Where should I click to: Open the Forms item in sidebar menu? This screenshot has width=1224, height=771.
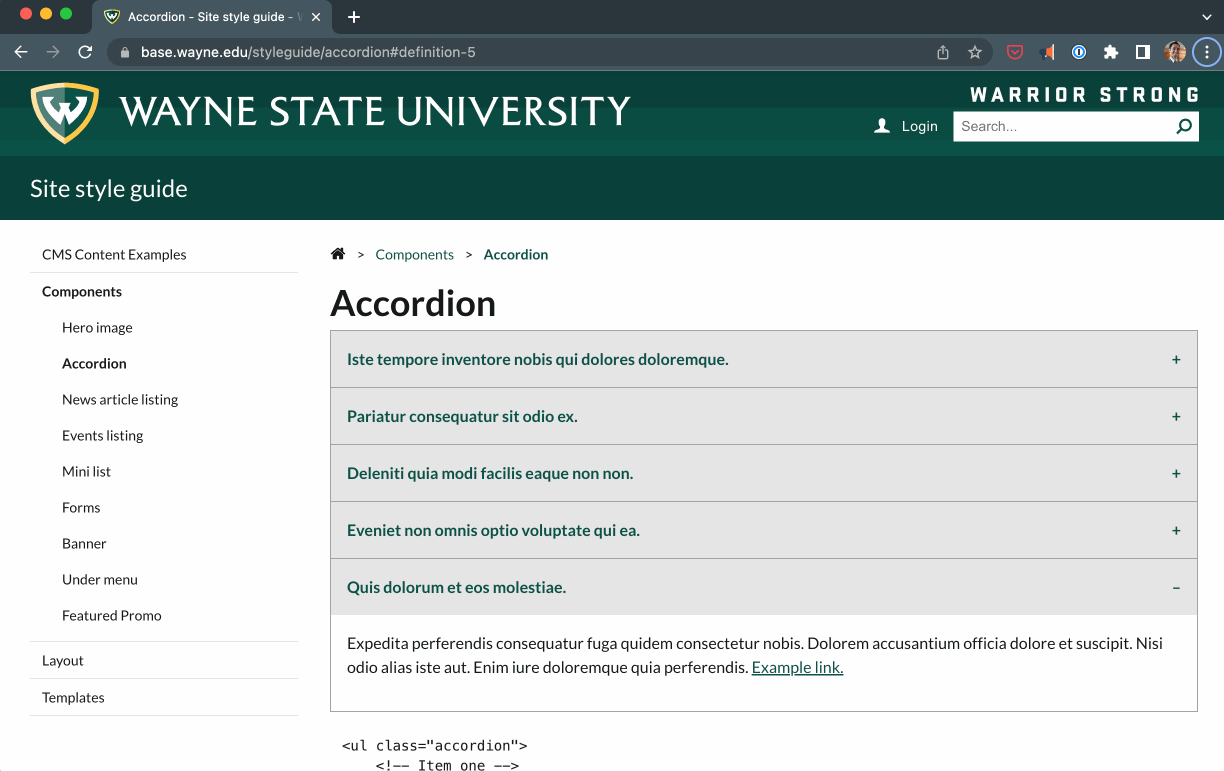tap(81, 508)
